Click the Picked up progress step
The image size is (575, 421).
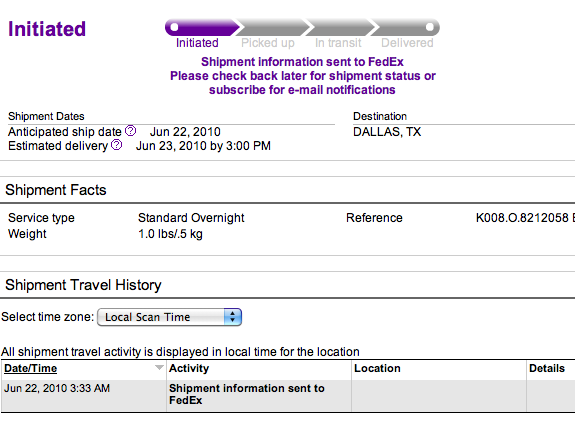click(x=268, y=43)
